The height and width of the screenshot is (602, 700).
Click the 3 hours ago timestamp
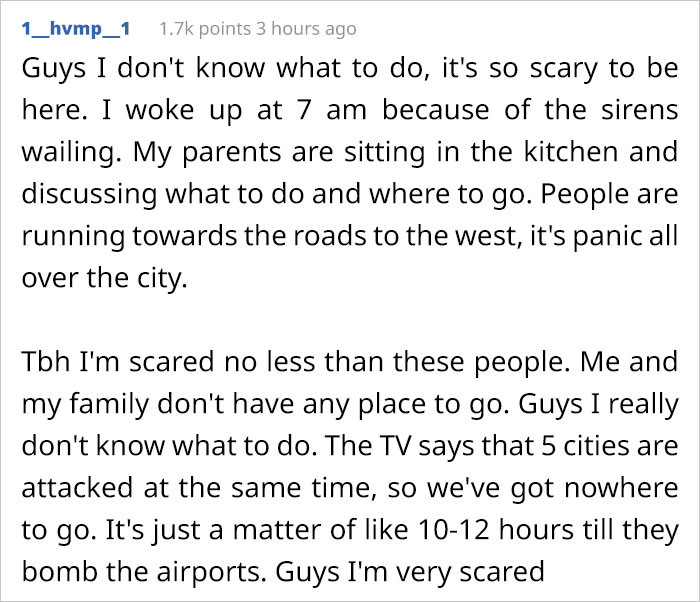(x=306, y=29)
